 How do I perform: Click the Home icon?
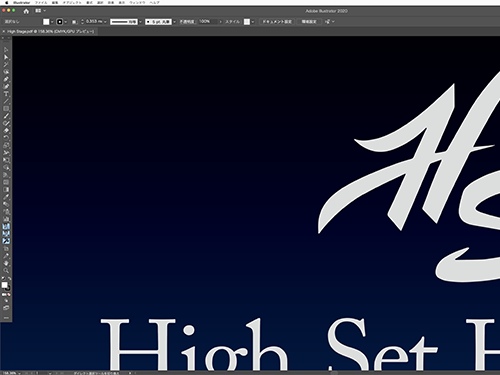(x=26, y=11)
